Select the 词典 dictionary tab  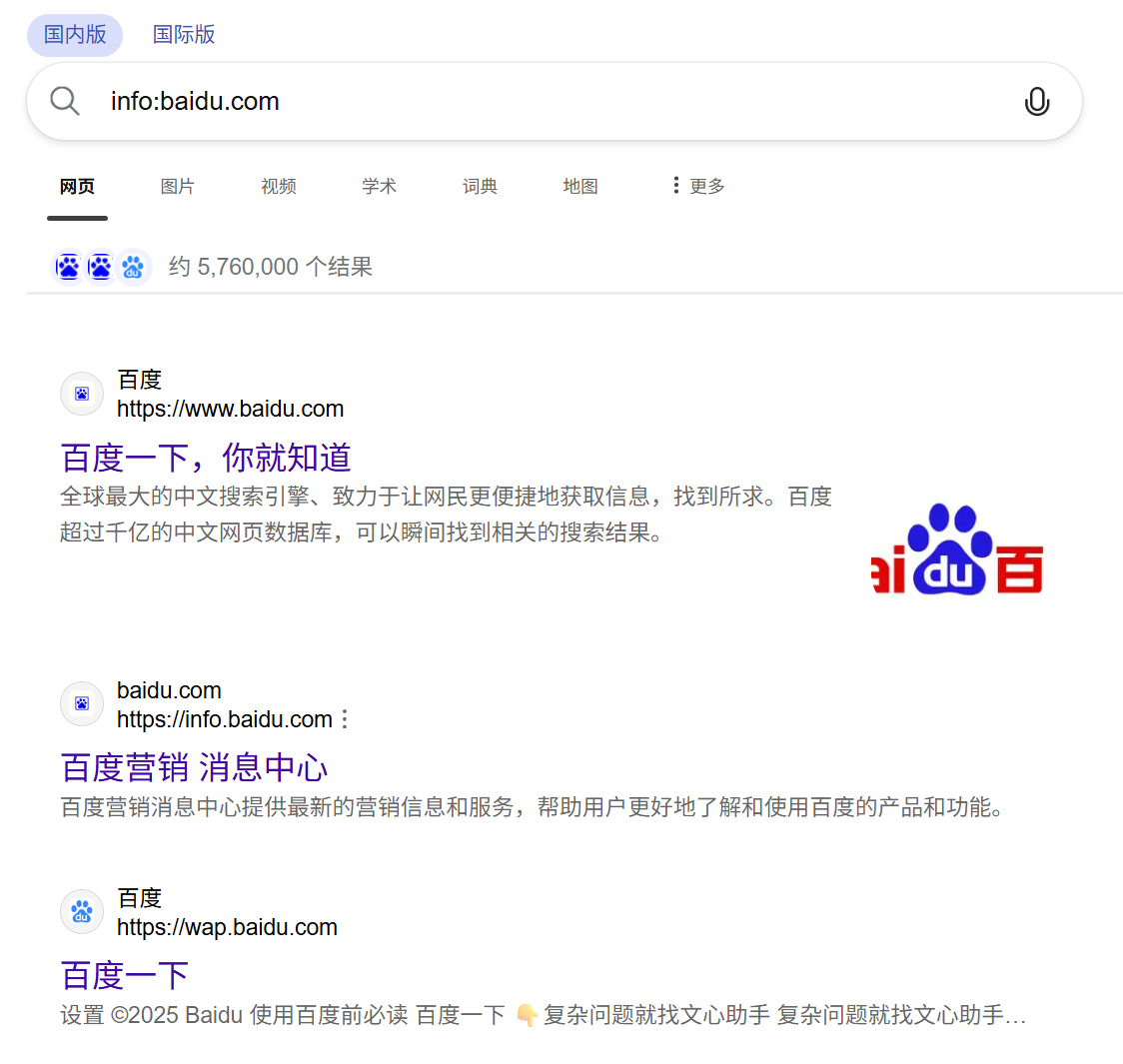pos(480,187)
